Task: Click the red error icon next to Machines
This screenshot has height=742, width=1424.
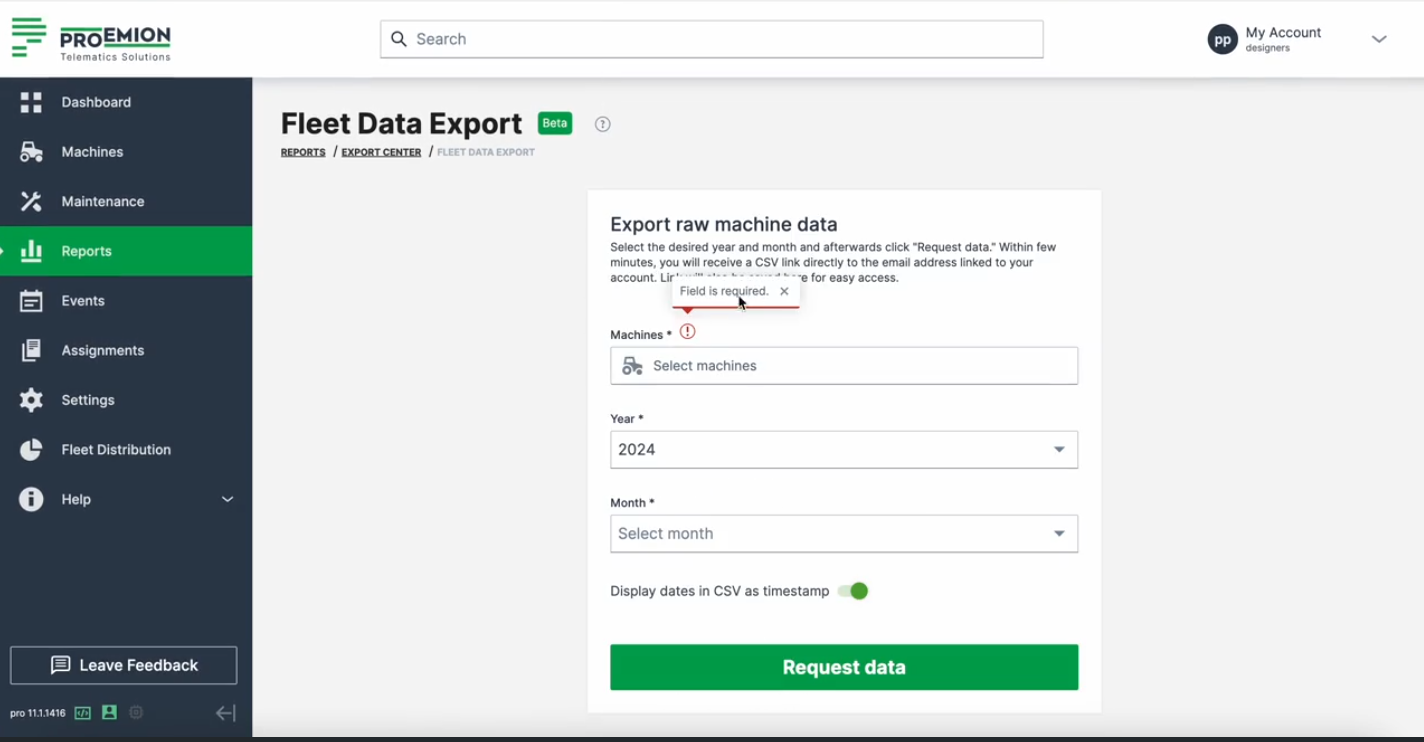Action: coord(687,332)
